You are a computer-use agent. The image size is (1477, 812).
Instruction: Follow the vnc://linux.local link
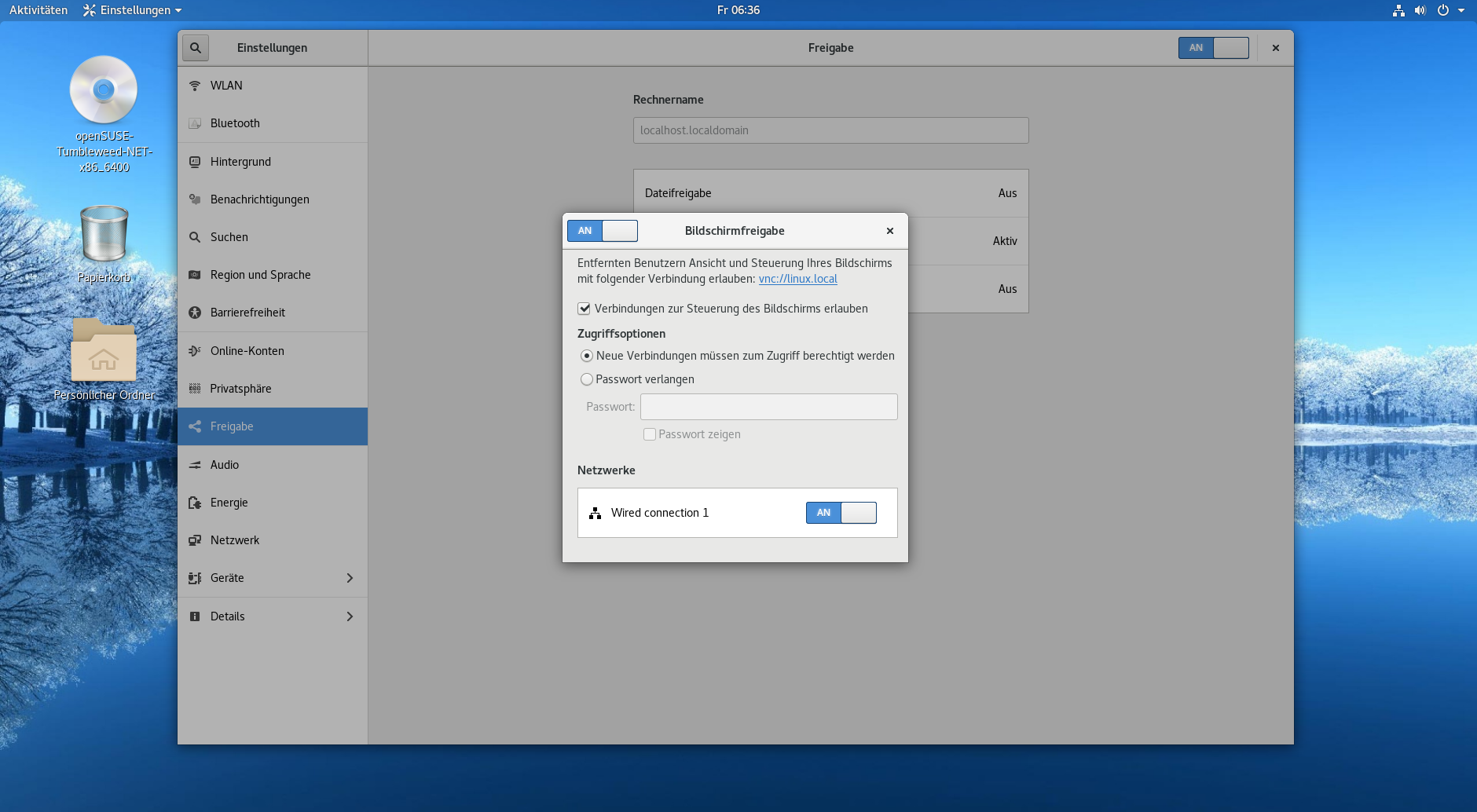point(797,279)
